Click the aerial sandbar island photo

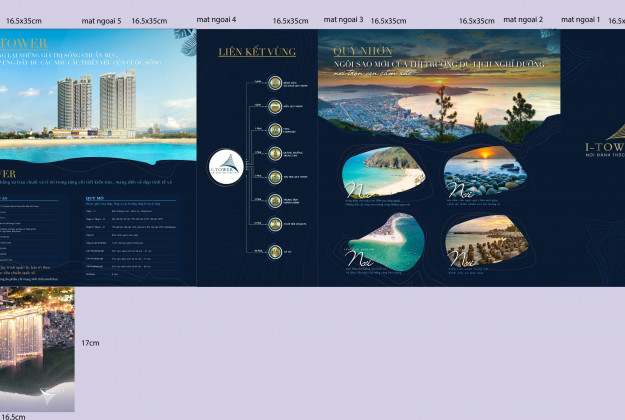click(x=381, y=238)
